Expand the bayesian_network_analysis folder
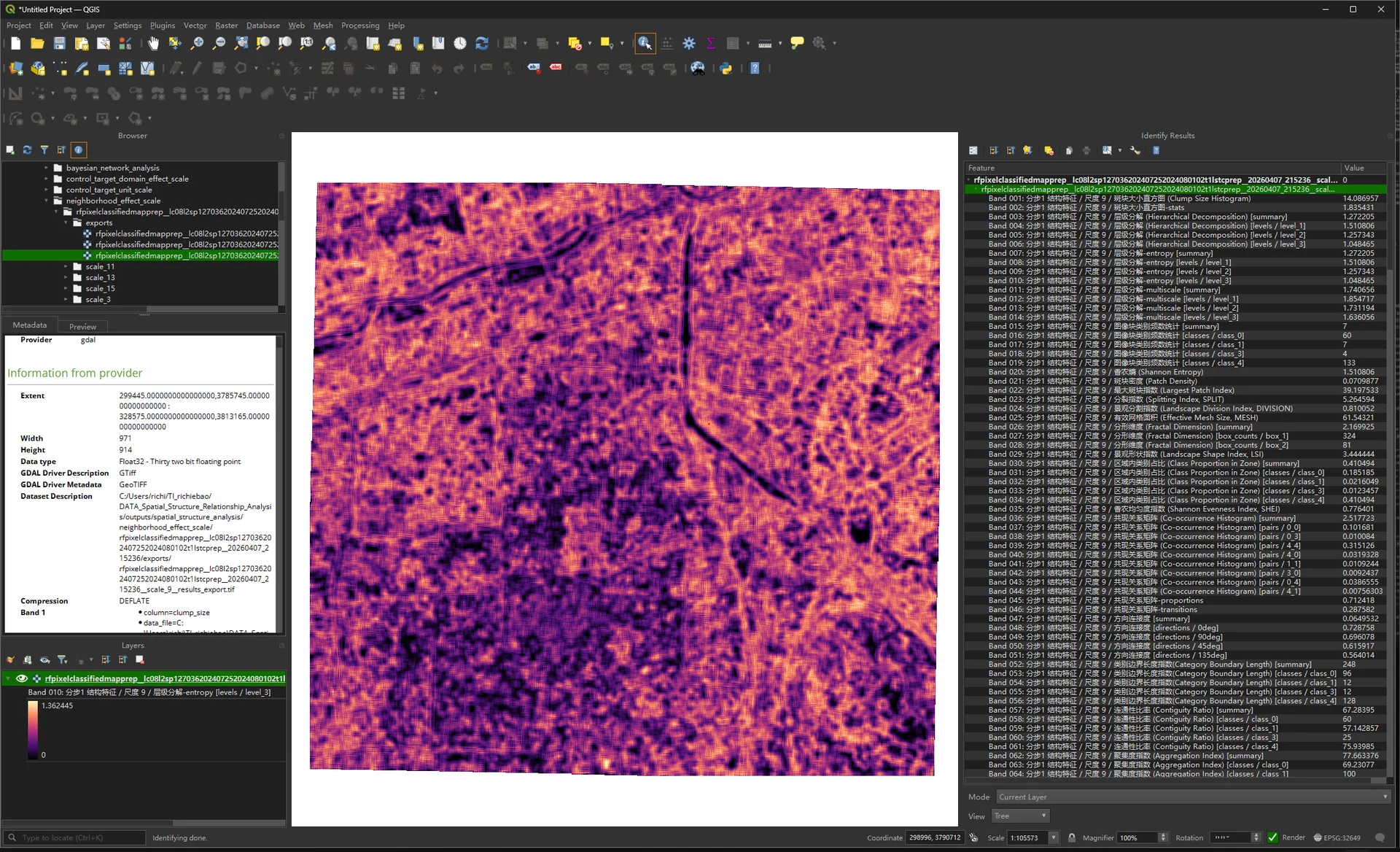This screenshot has width=1400, height=852. pos(47,168)
